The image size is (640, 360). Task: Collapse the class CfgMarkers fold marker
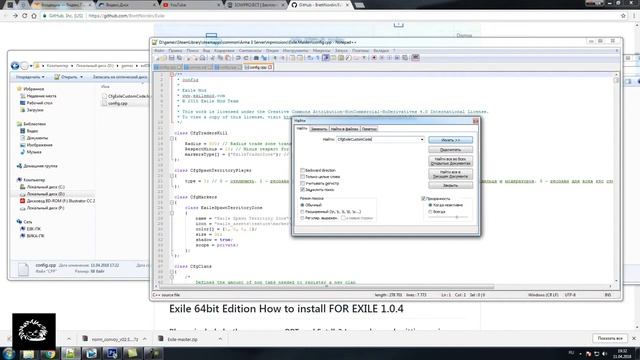coord(172,202)
